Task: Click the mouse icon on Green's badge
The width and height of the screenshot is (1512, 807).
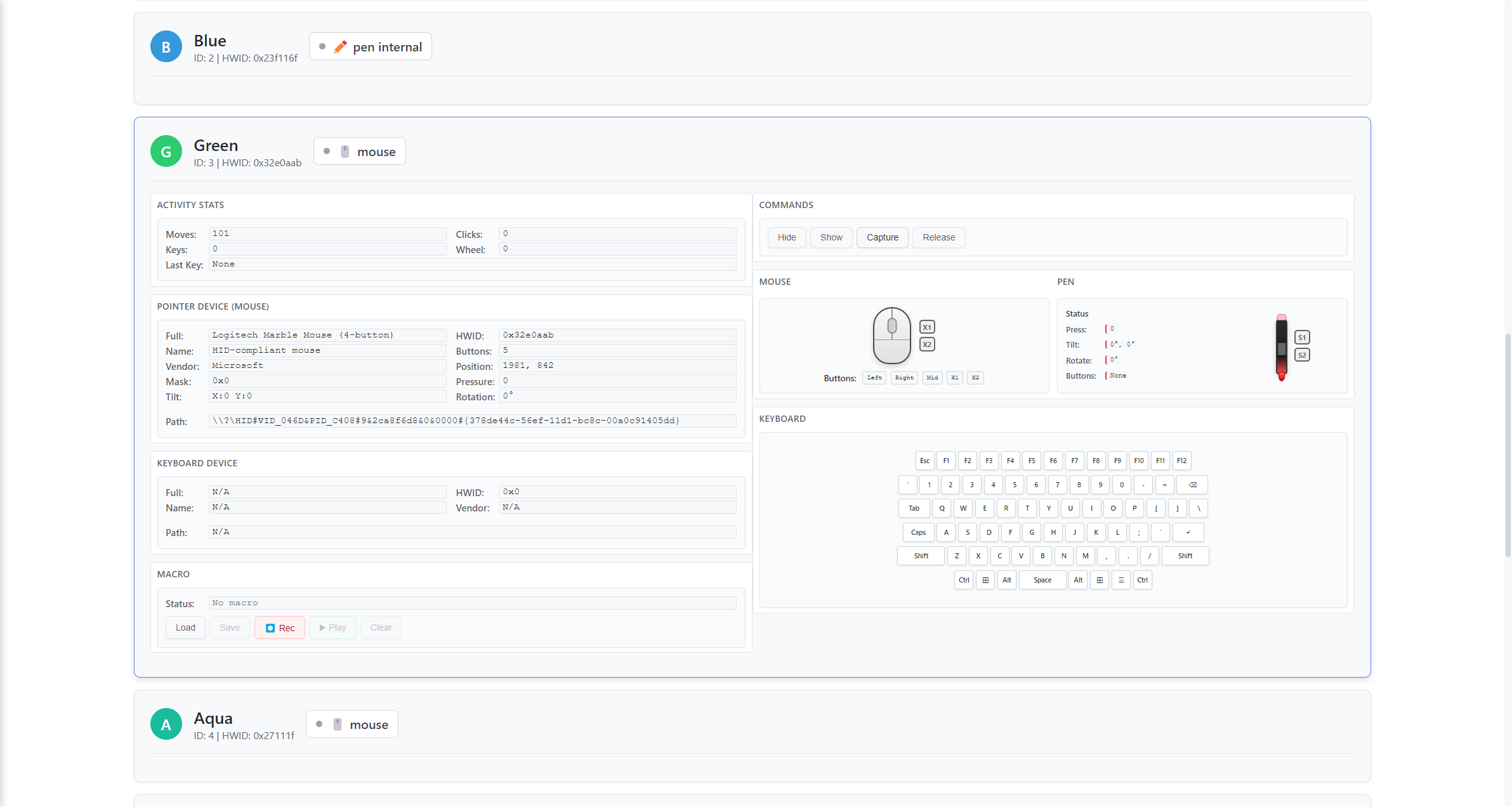Action: (x=343, y=151)
